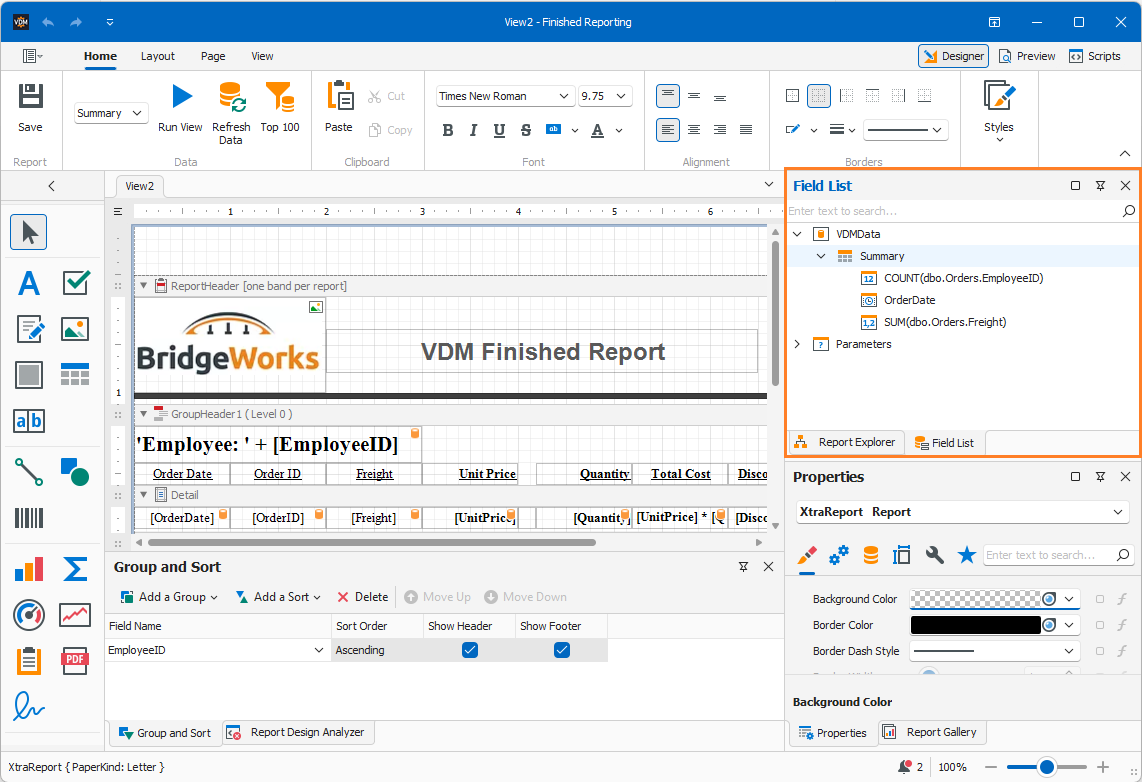Switch to the Layout ribbon tab

click(157, 56)
